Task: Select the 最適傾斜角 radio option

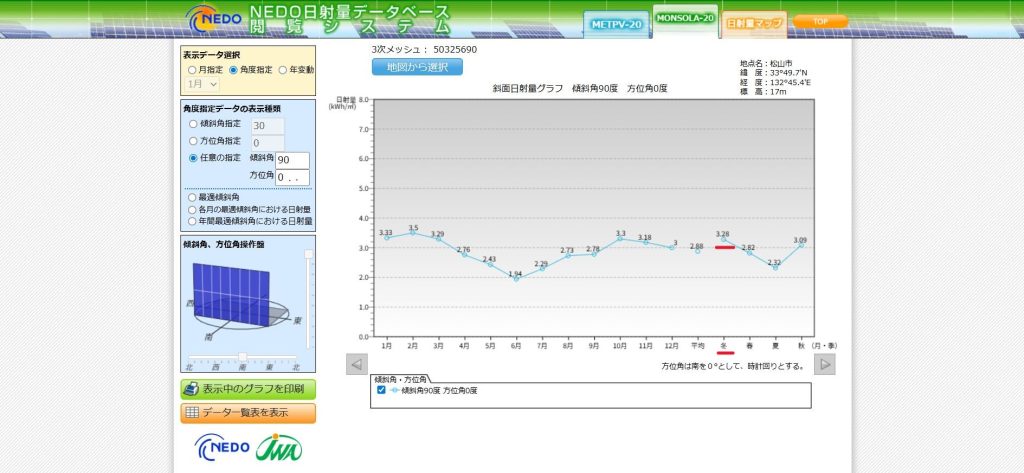Action: (x=192, y=198)
